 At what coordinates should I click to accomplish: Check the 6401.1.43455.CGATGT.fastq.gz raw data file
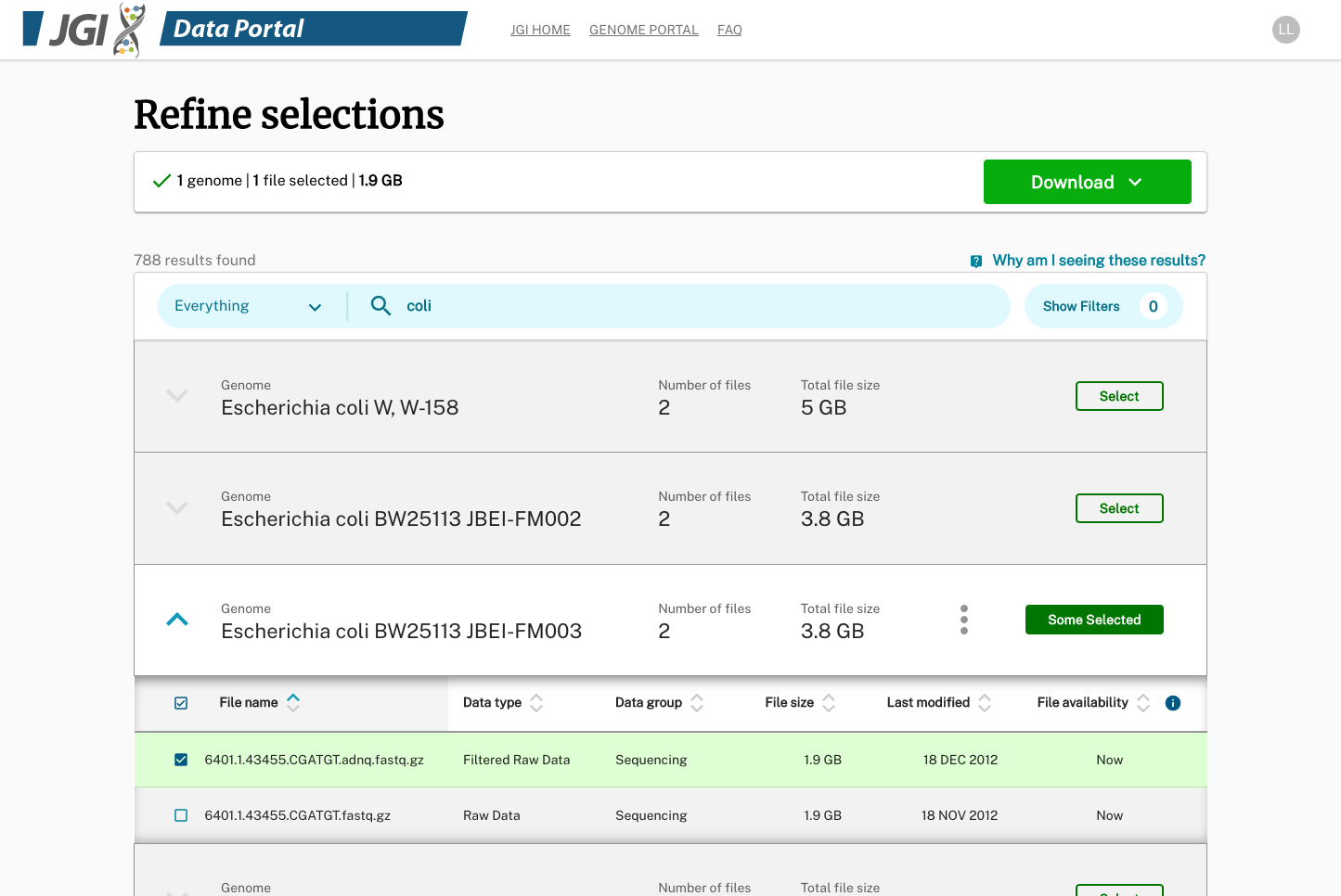(181, 815)
